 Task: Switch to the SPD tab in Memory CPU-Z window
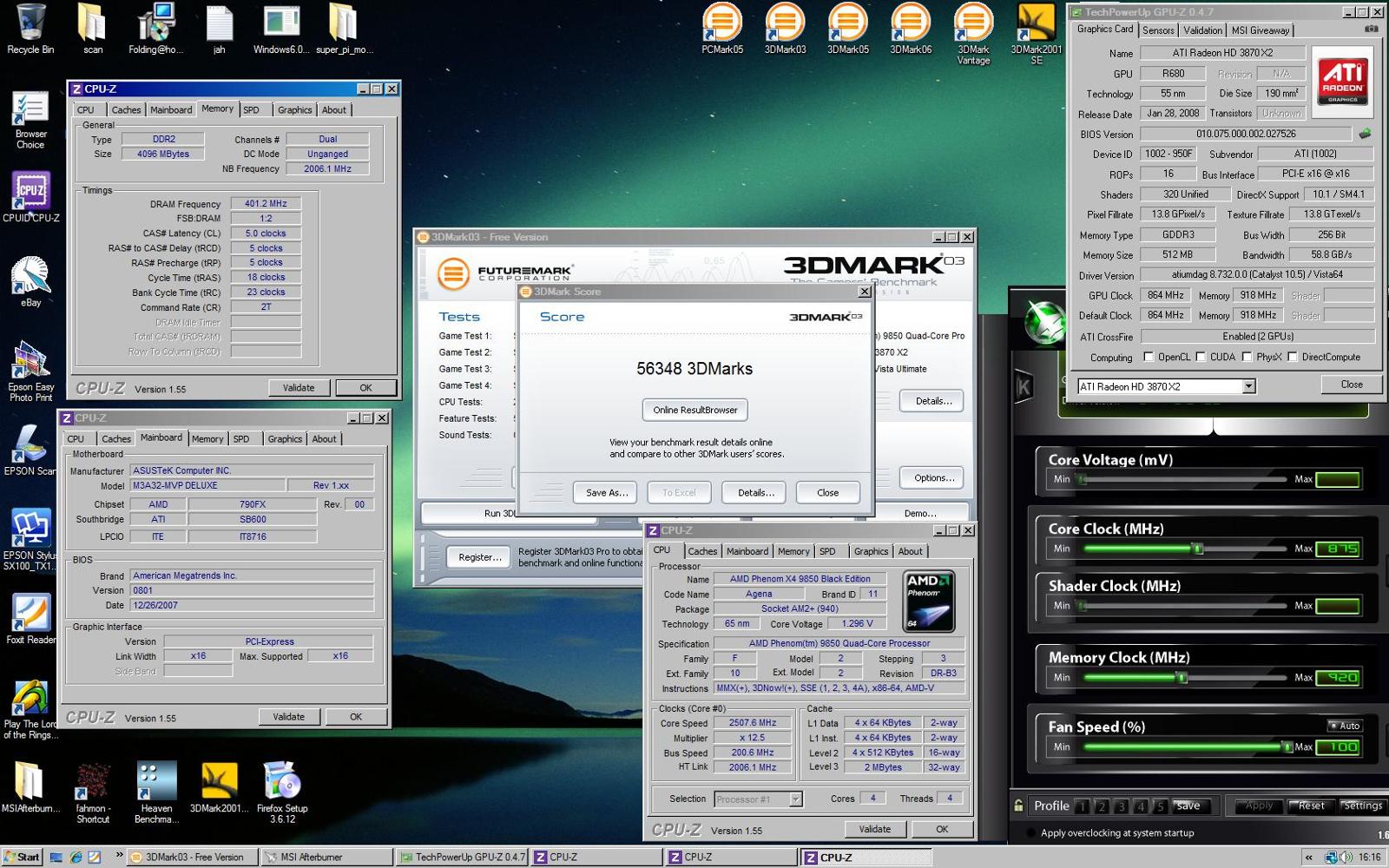[251, 110]
